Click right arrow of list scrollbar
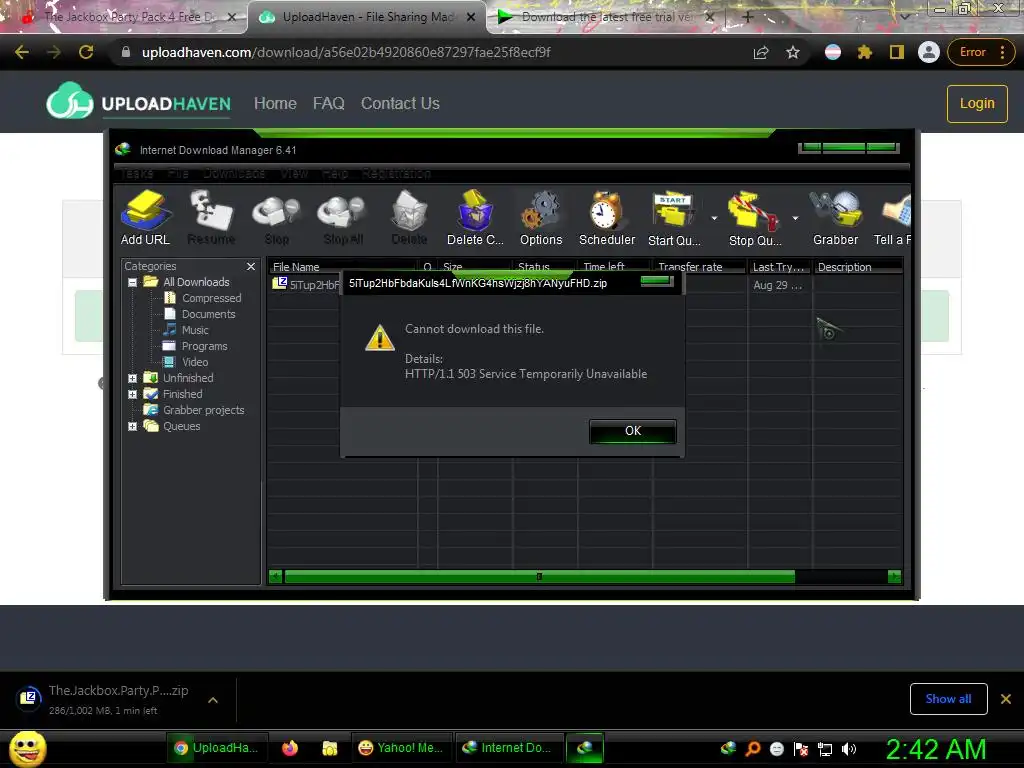 tap(895, 577)
